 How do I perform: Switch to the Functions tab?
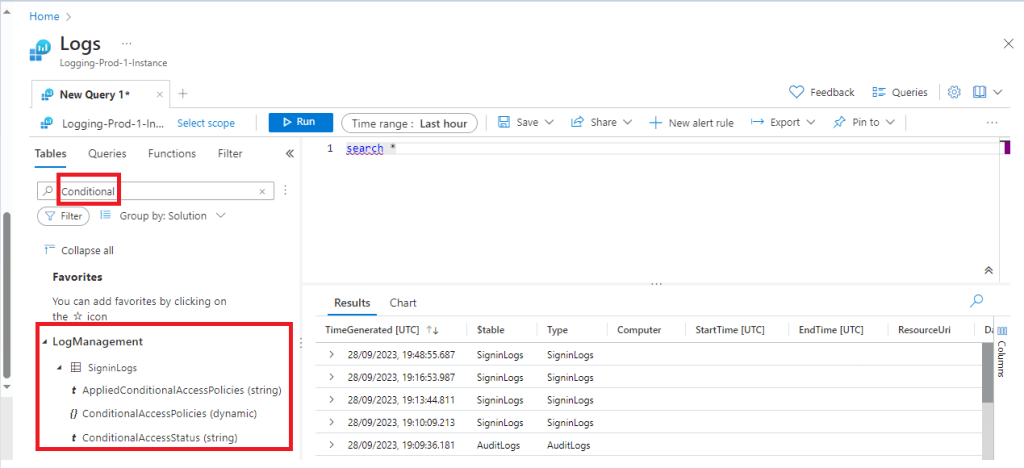click(x=172, y=154)
